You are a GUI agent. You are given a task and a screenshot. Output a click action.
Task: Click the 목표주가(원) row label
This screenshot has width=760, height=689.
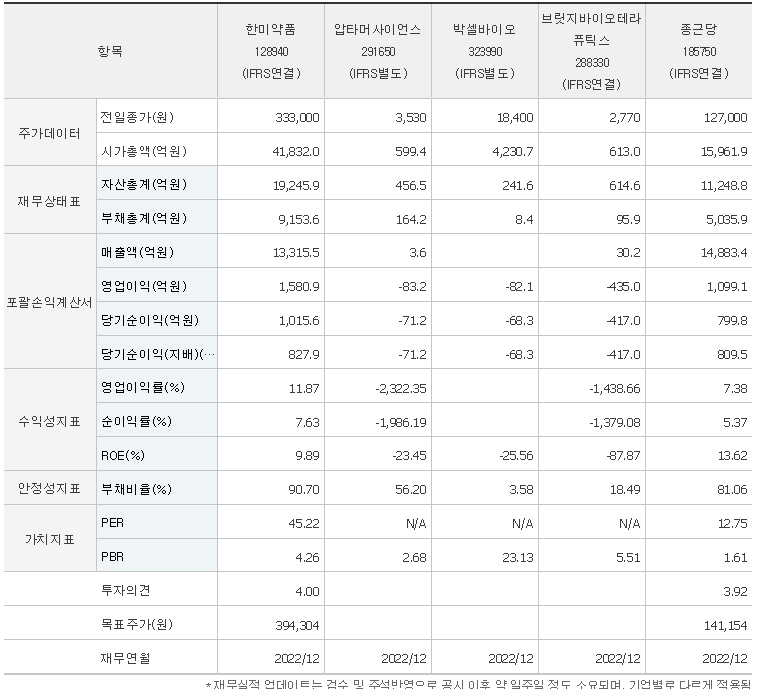coord(137,625)
